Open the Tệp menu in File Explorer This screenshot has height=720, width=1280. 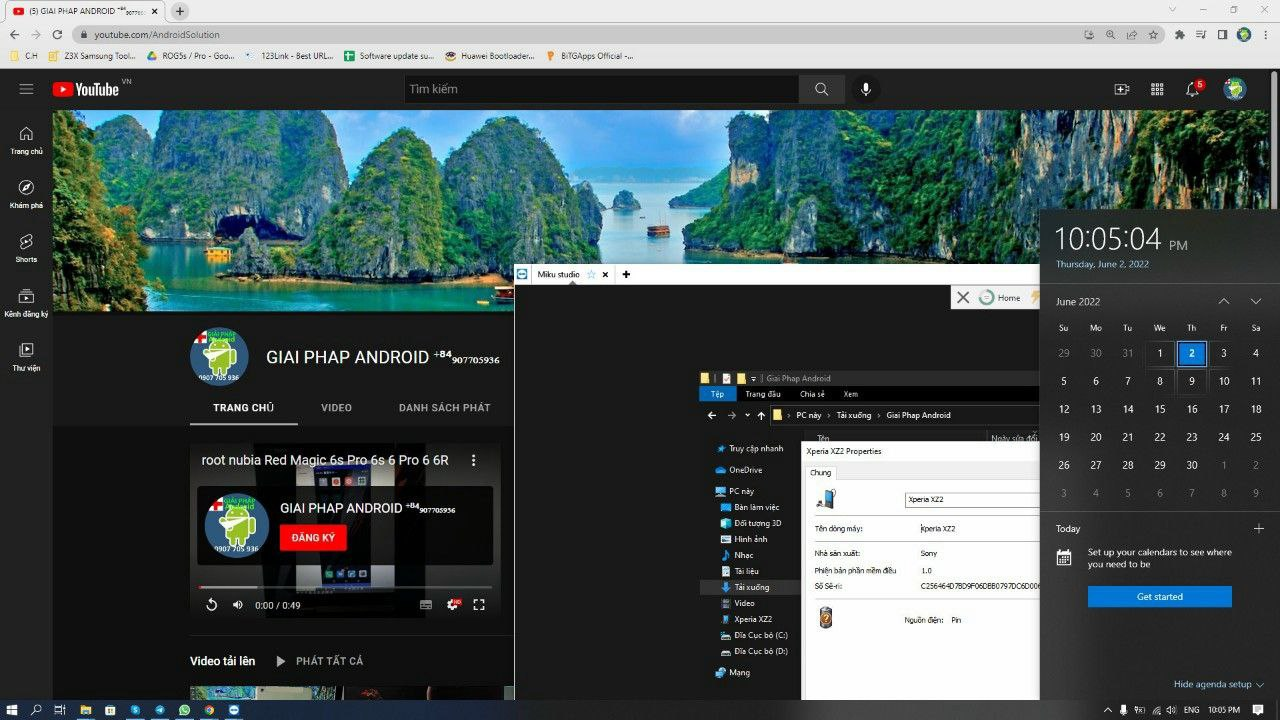point(717,394)
